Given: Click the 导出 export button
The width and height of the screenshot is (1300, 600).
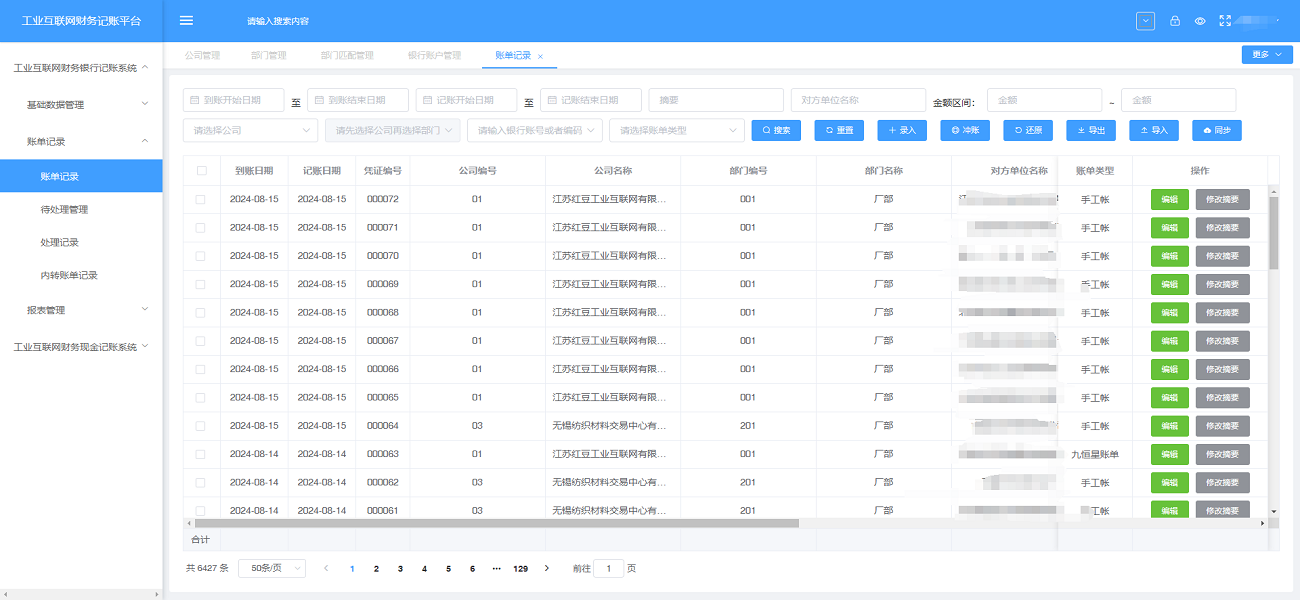Looking at the screenshot, I should pos(1091,130).
